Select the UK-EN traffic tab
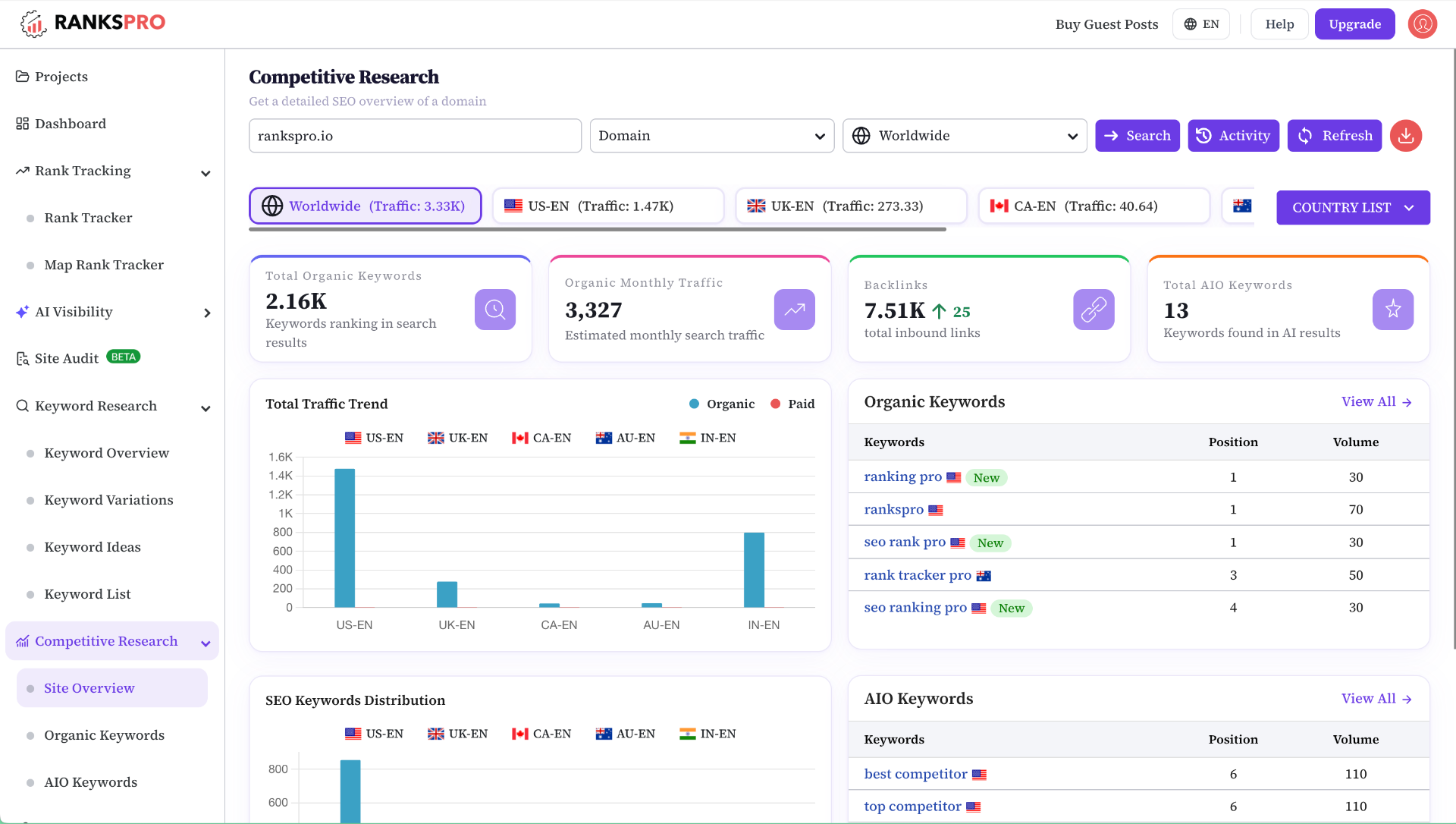This screenshot has width=1456, height=824. tap(851, 206)
